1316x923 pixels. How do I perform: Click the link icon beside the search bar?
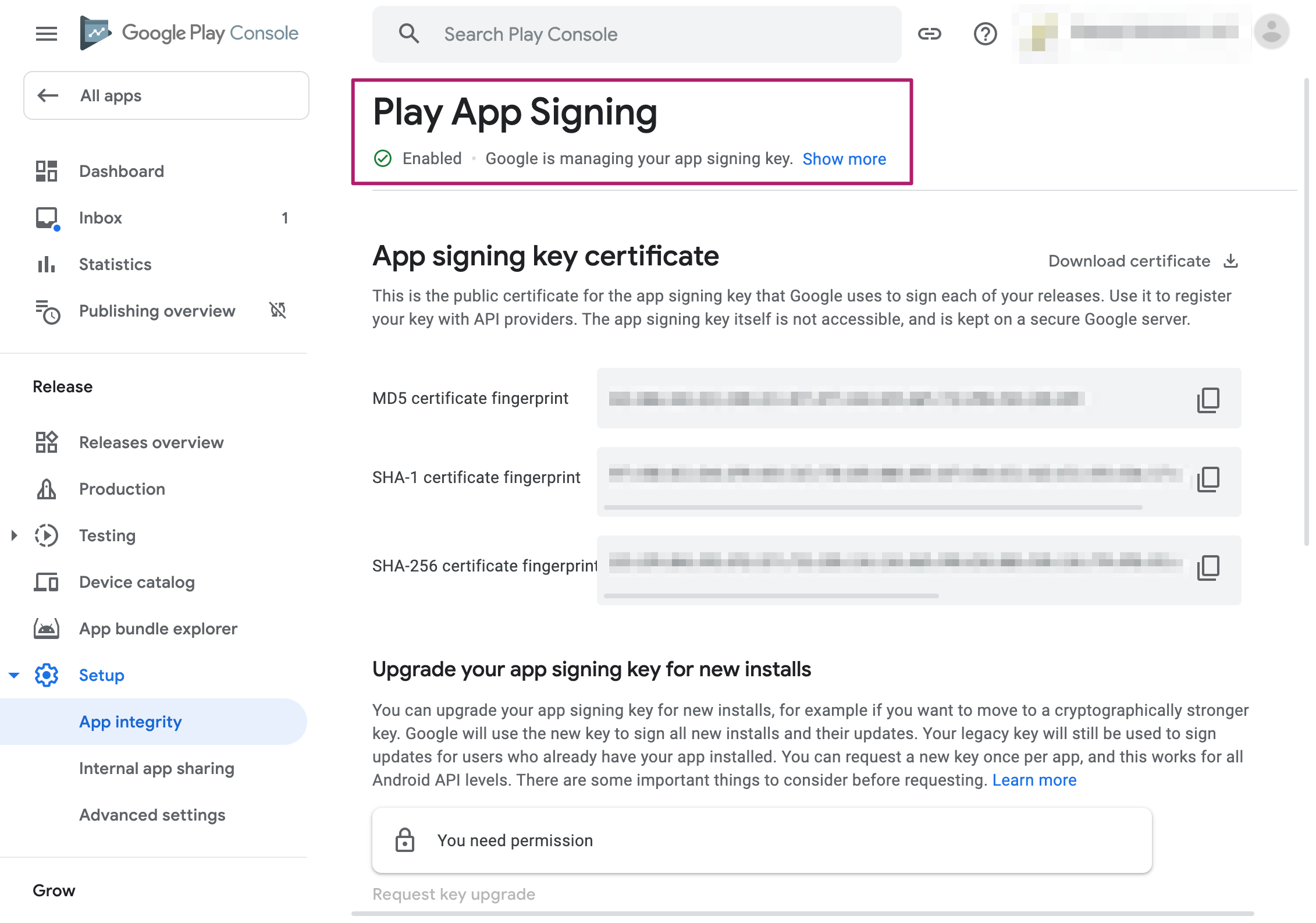pos(931,33)
